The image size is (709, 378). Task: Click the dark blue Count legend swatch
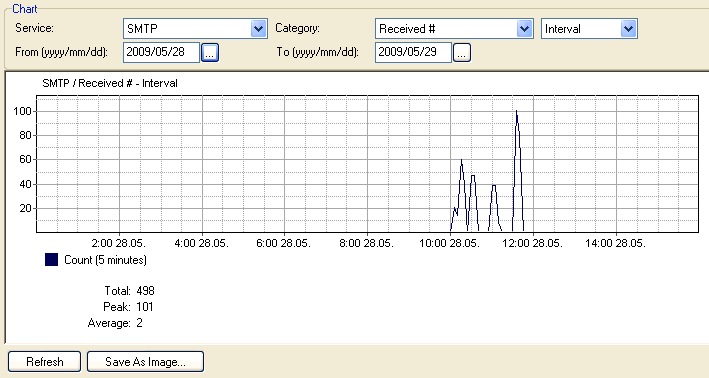52,260
